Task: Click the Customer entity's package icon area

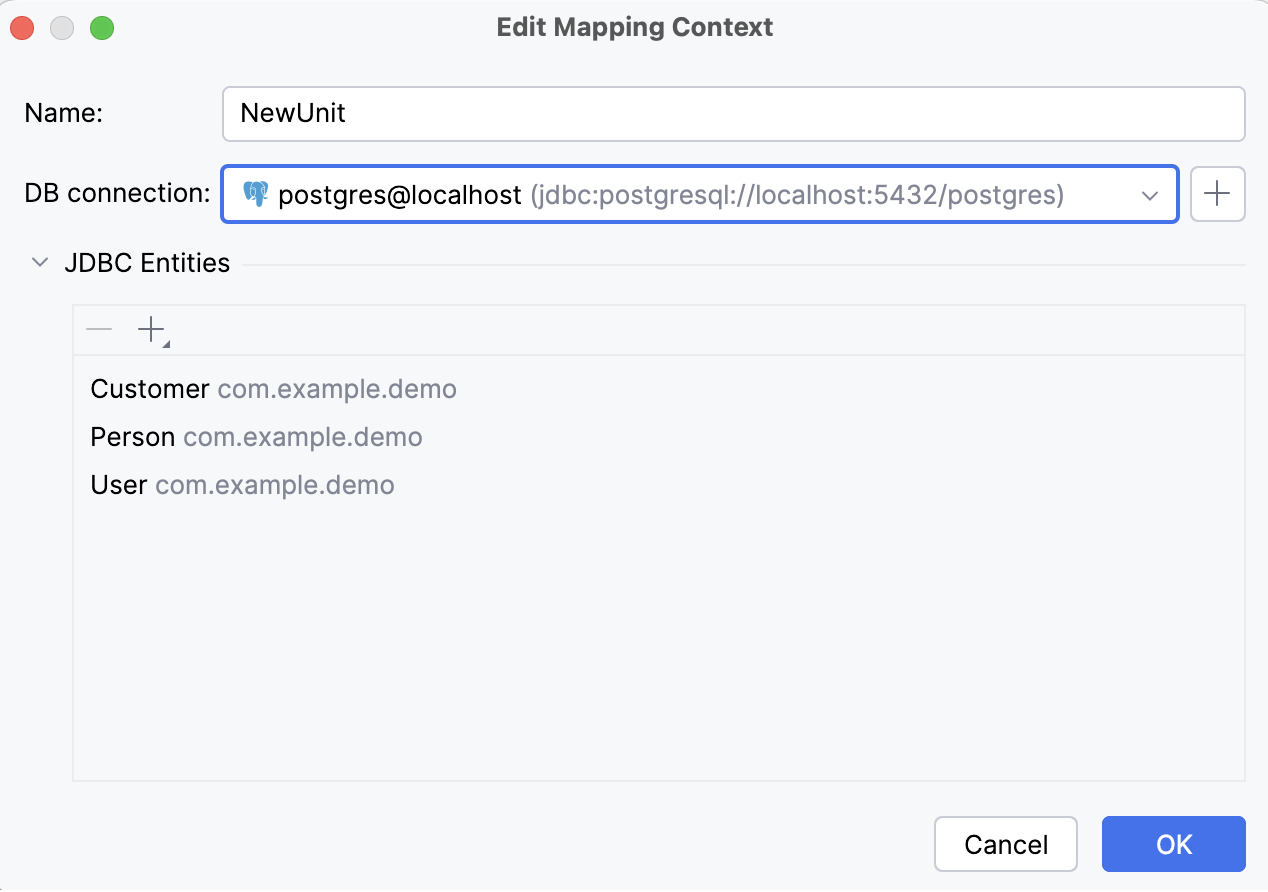Action: [337, 389]
